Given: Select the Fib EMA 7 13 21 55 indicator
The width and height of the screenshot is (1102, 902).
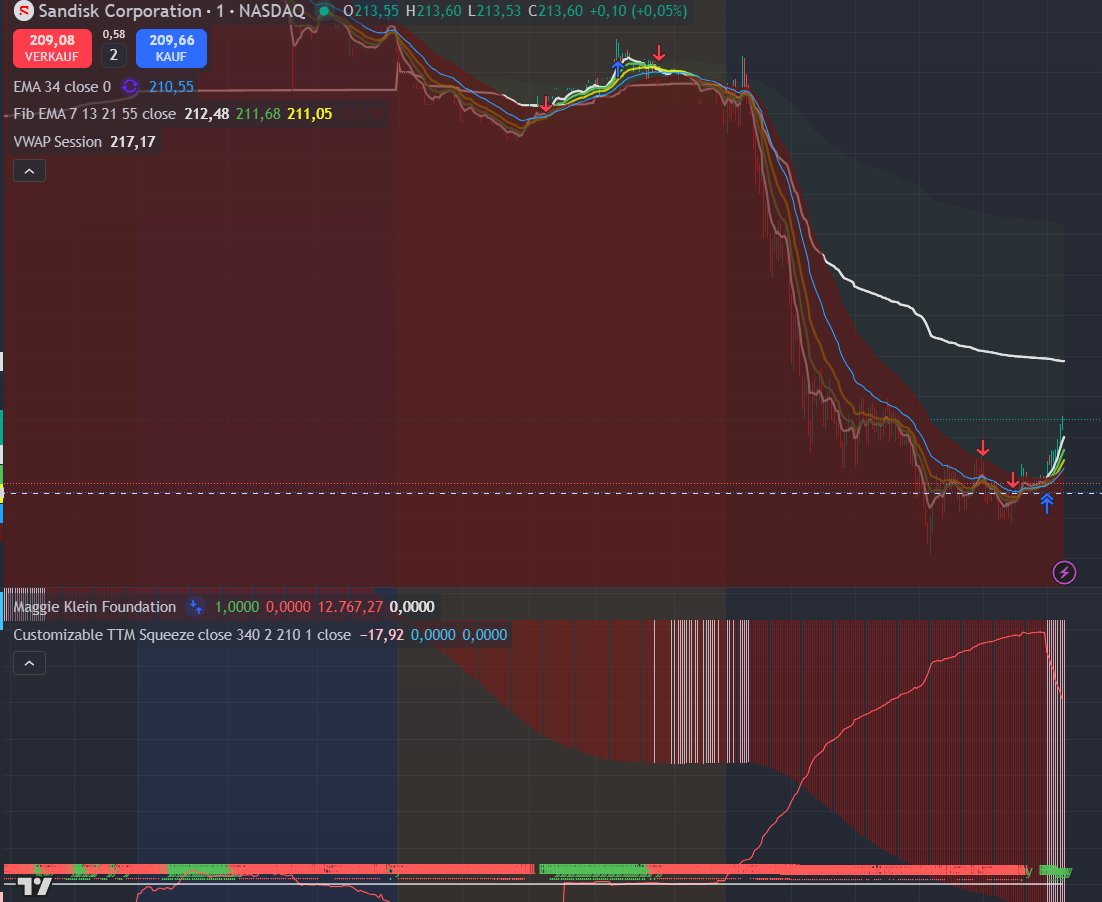Looking at the screenshot, I should click(94, 114).
